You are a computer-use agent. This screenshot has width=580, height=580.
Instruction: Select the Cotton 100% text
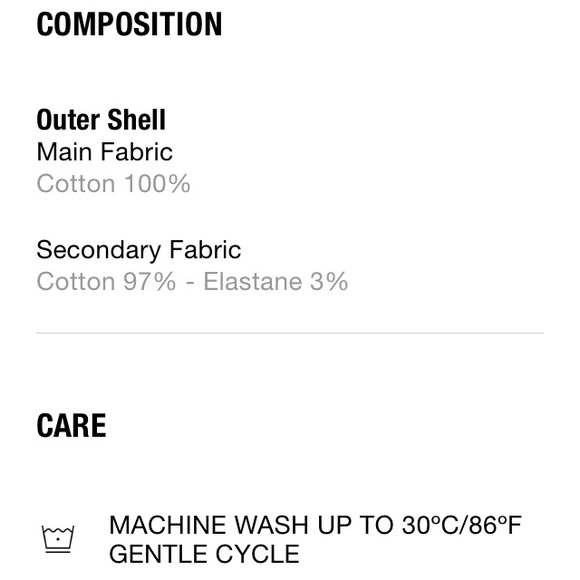tap(113, 183)
